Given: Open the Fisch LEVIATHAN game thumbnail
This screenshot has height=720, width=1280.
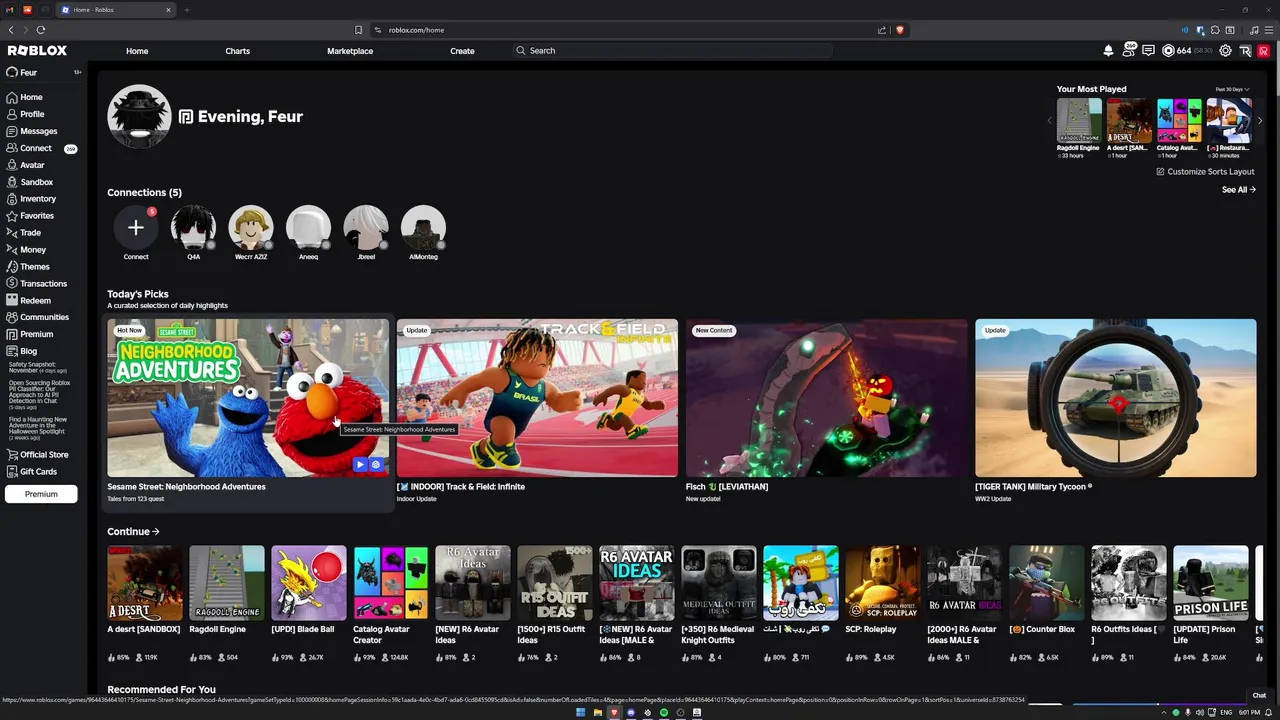Looking at the screenshot, I should click(x=826, y=398).
